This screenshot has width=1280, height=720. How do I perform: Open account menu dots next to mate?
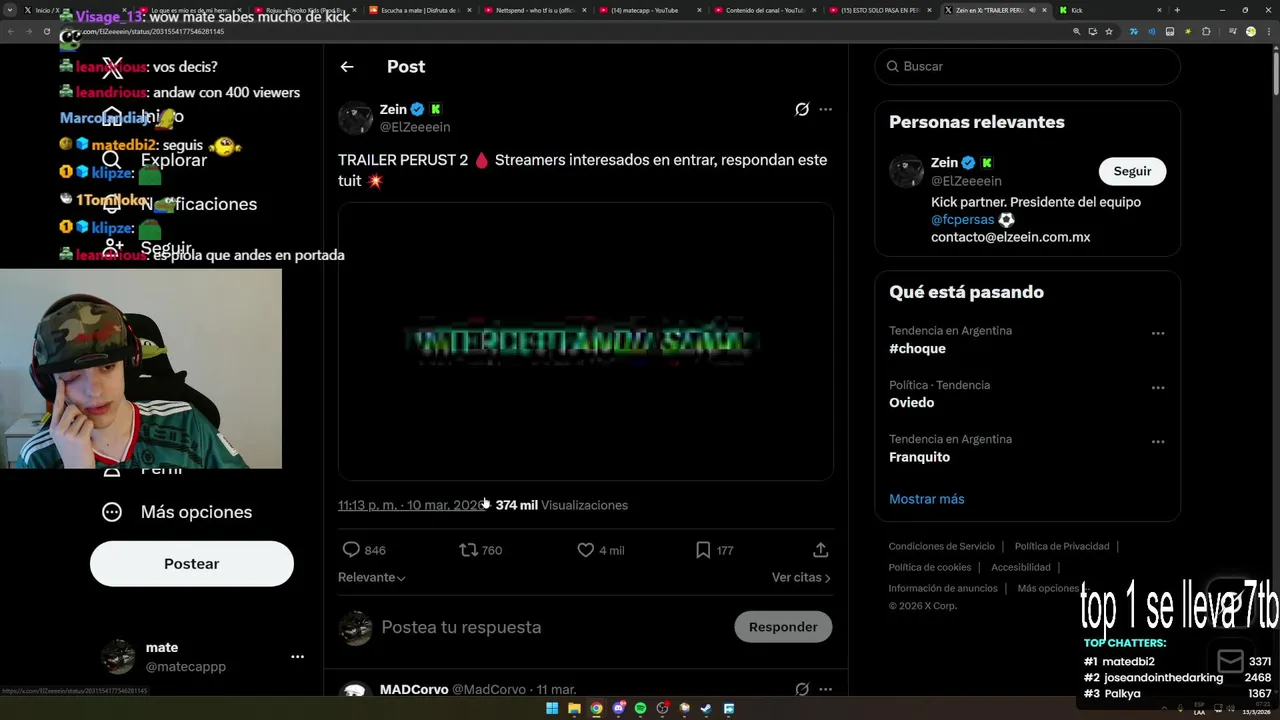pyautogui.click(x=297, y=657)
